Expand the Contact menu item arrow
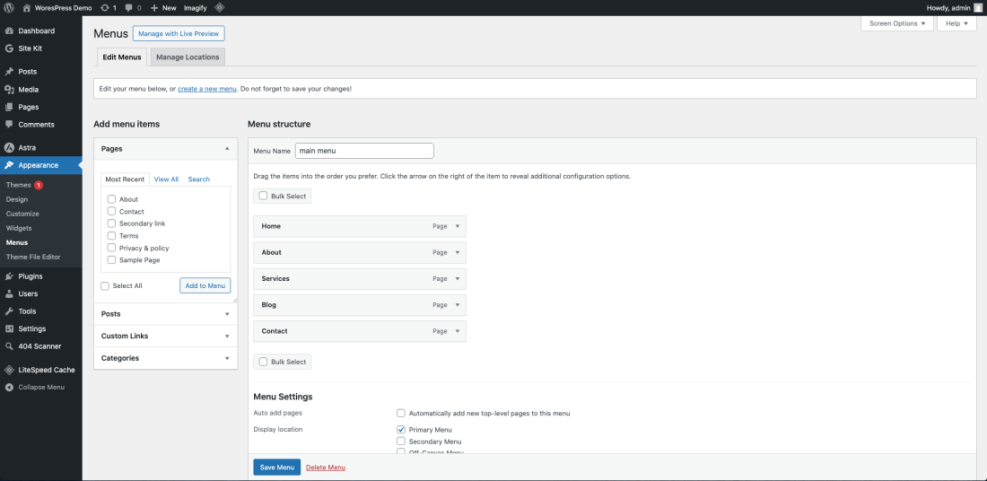This screenshot has width=987, height=481. (x=458, y=331)
